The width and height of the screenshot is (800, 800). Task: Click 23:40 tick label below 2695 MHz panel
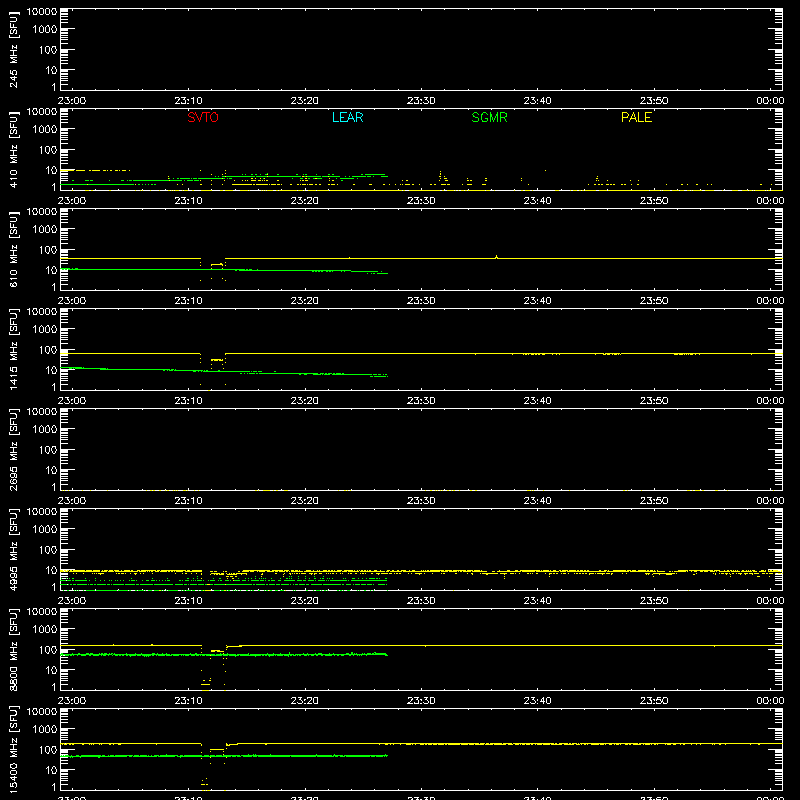click(x=537, y=501)
